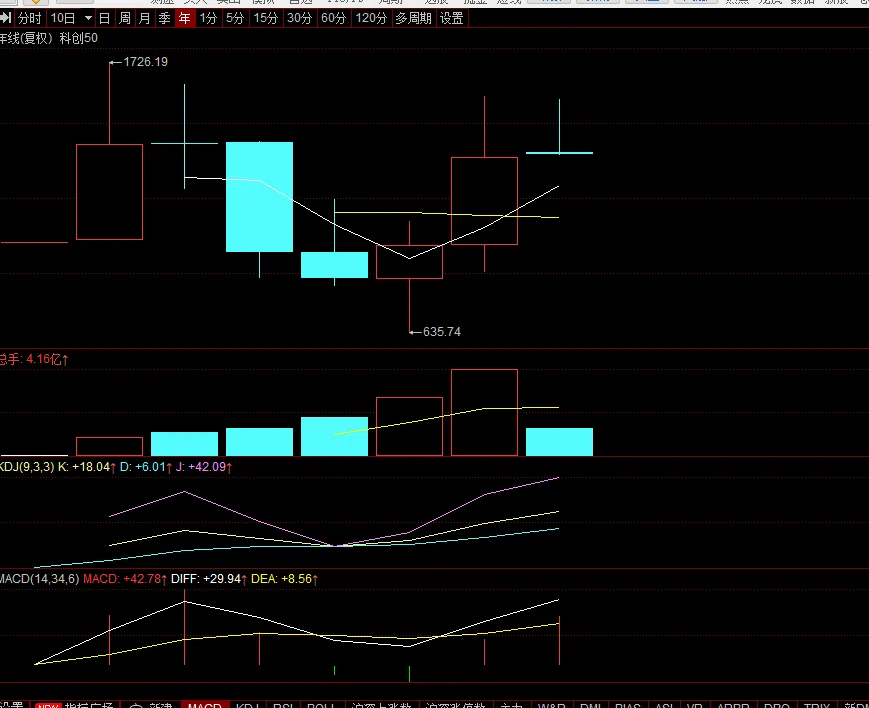Screen dimensions: 869x708
Task: Select the VR tab in bottom indicator bar
Action: [695, 705]
